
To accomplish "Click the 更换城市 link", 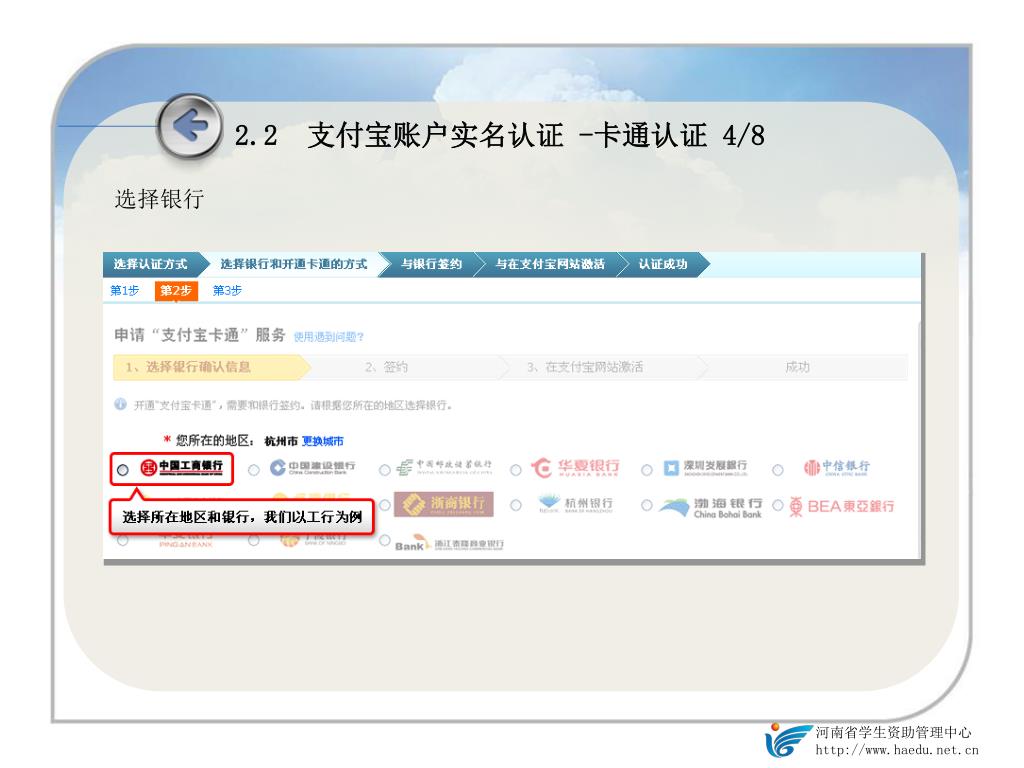I will 323,441.
